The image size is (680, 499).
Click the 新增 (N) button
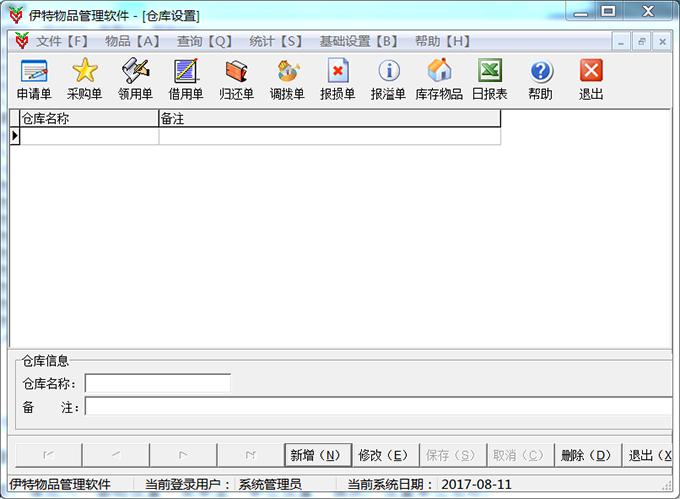(x=317, y=455)
